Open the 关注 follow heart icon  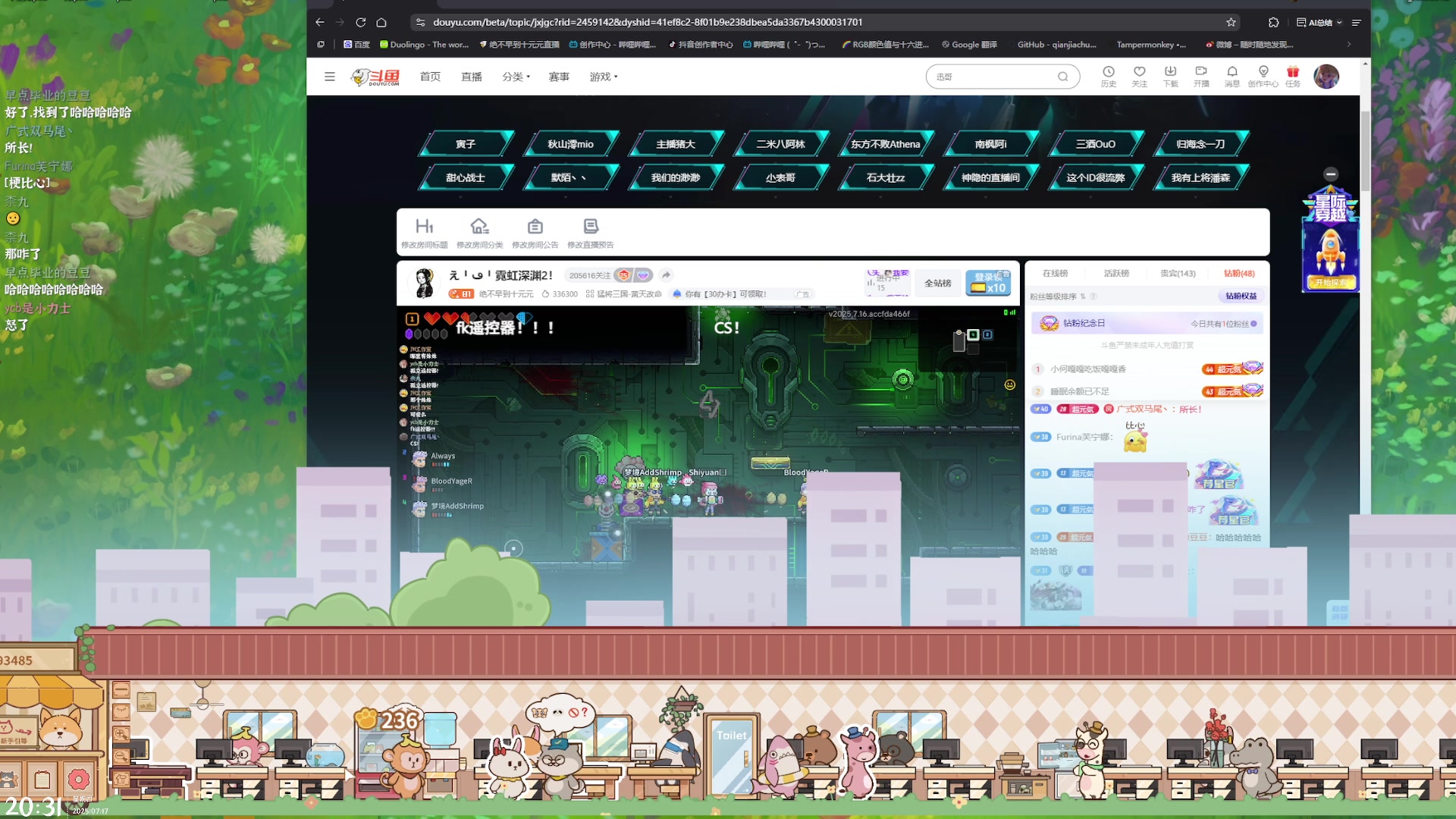tap(1139, 77)
